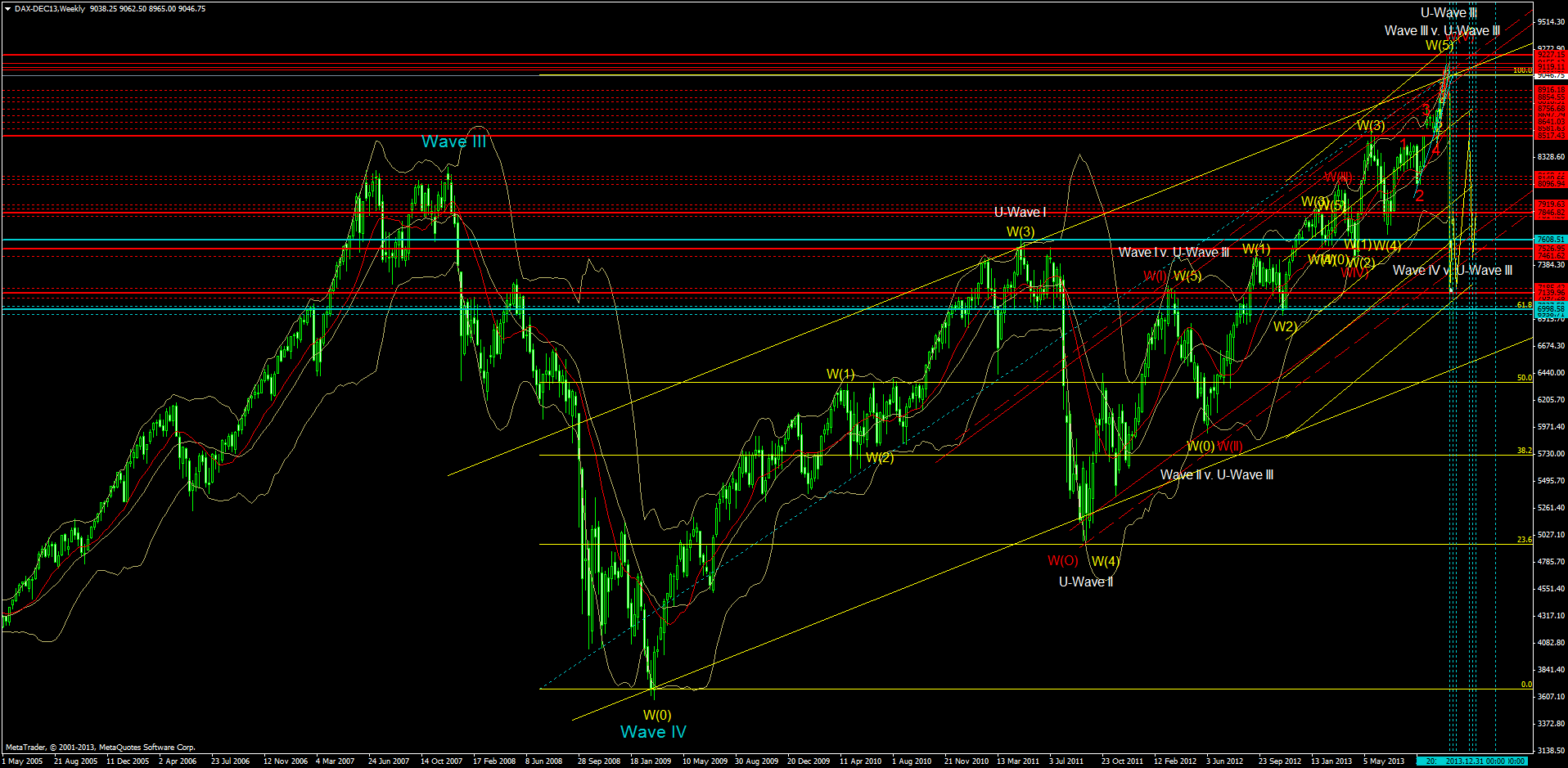Click the "U-Wave I" annotation
The image size is (1568, 768).
tap(1020, 212)
